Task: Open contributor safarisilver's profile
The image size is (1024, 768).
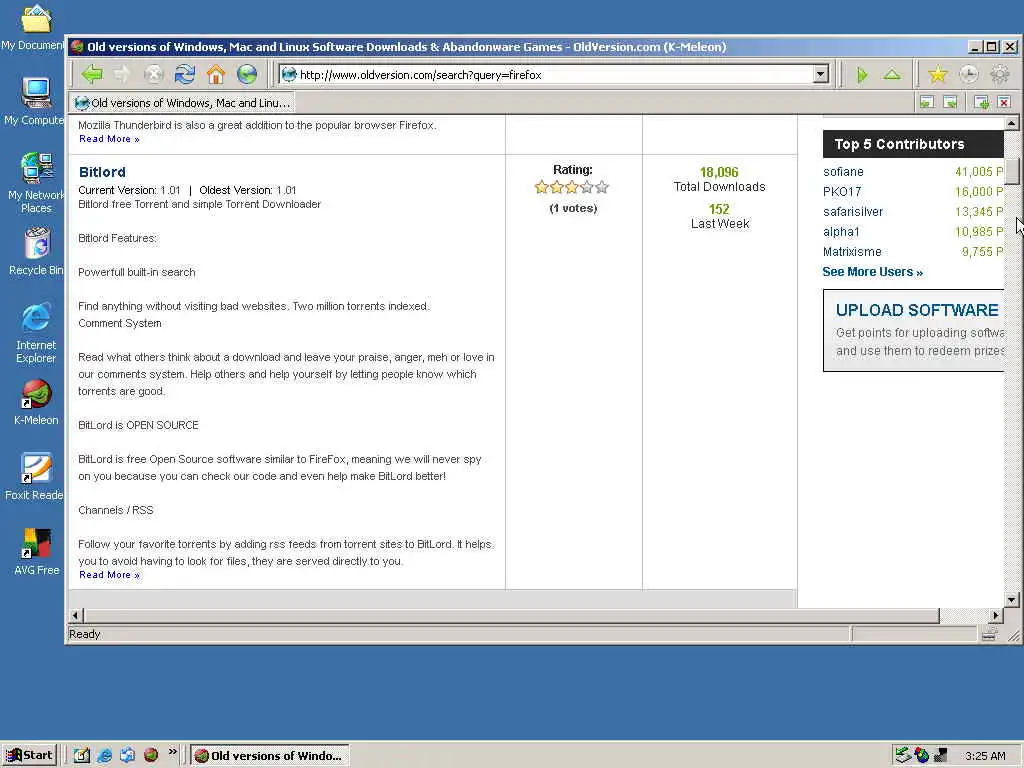Action: [x=853, y=212]
